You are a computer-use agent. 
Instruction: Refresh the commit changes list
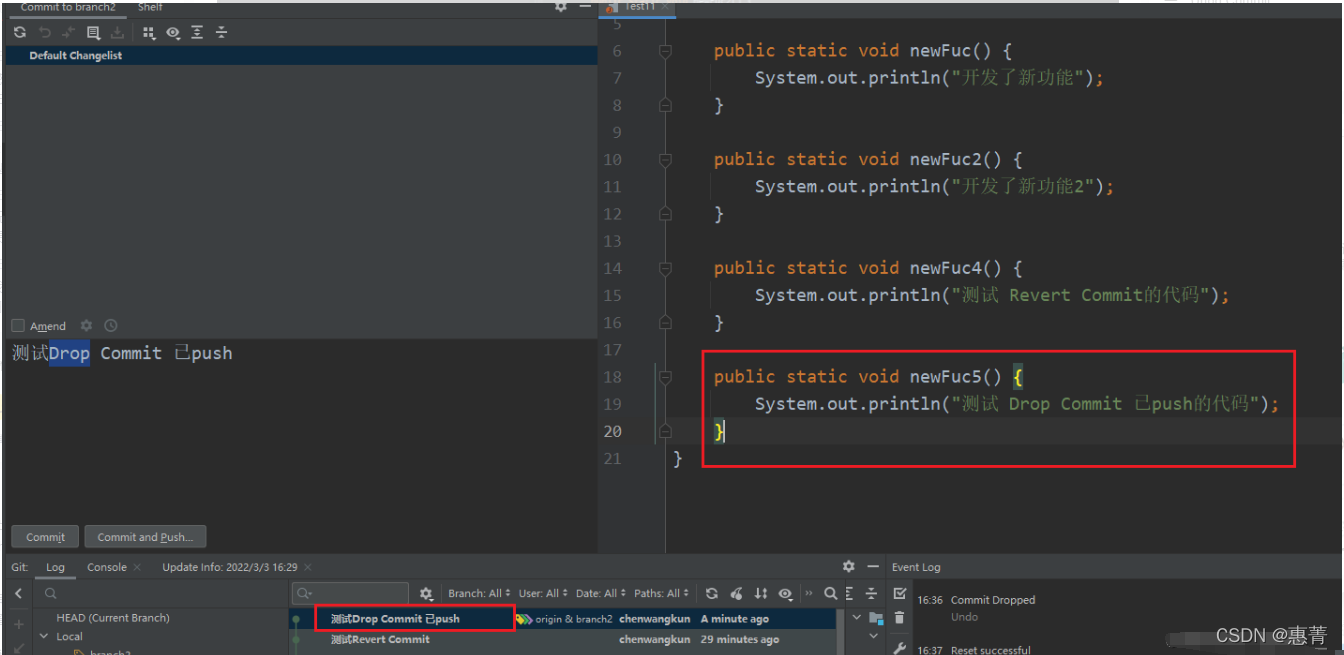[x=20, y=32]
